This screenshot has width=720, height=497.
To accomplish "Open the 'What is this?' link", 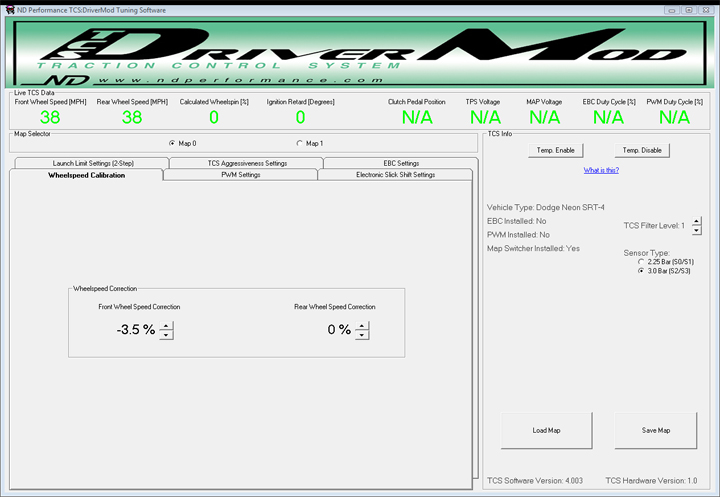I will pos(601,170).
